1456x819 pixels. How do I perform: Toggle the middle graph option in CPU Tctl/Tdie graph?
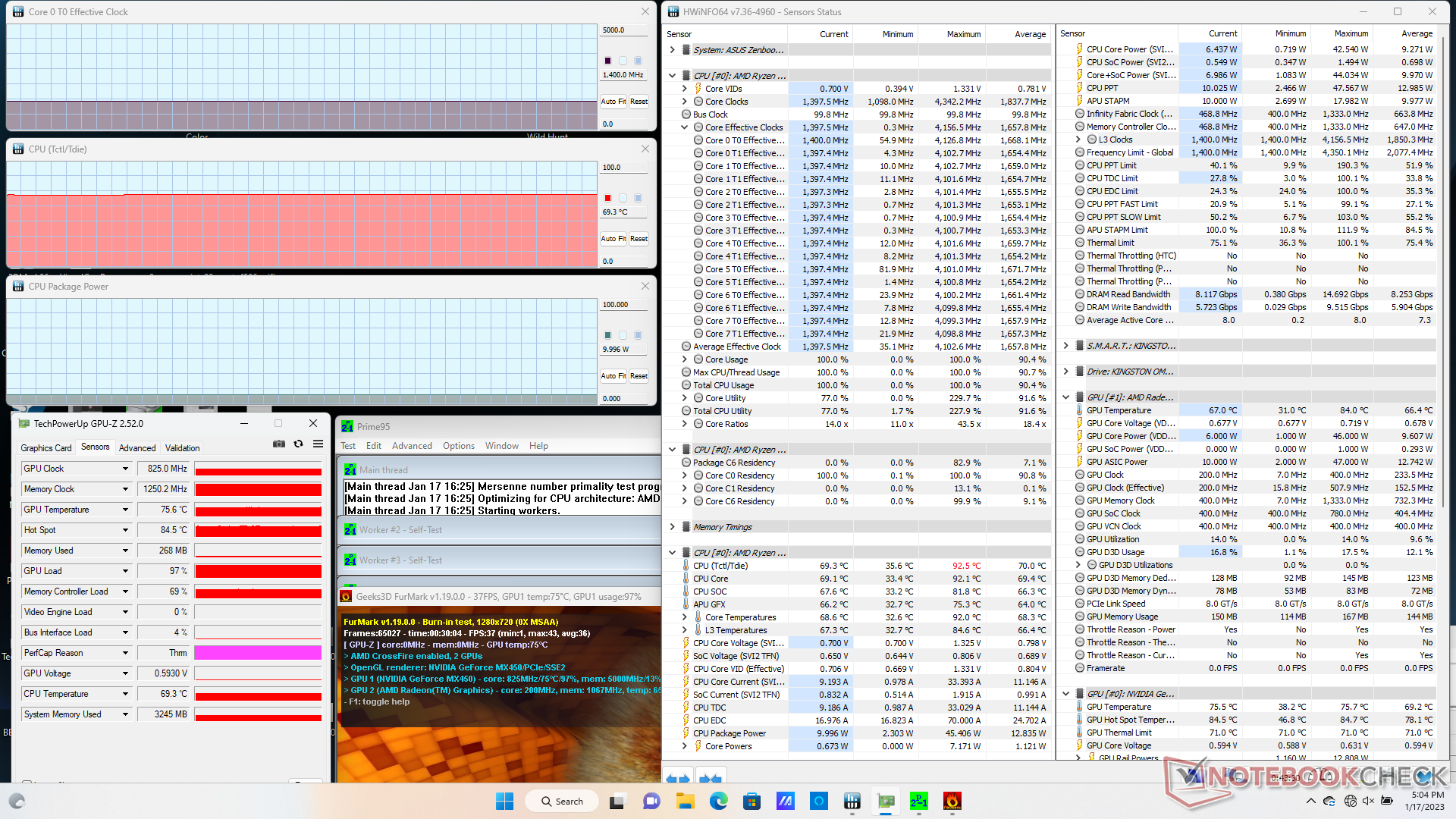[623, 198]
